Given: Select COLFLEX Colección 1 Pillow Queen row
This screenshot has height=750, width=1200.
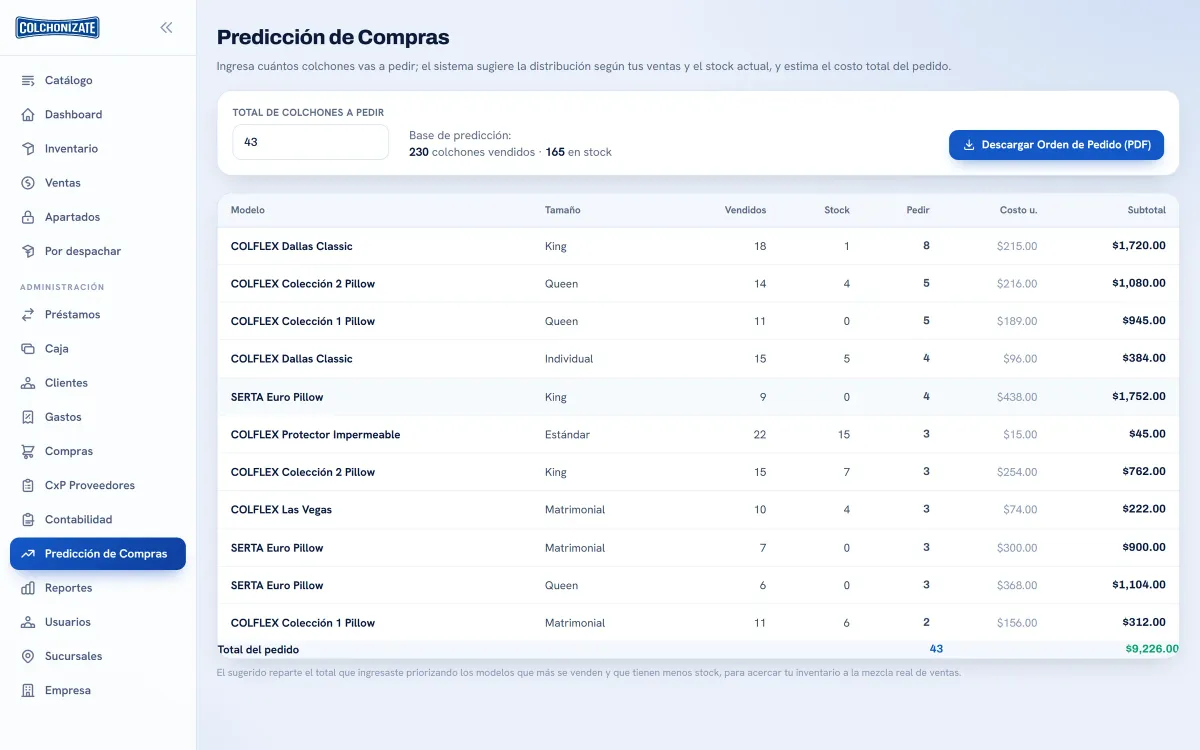Looking at the screenshot, I should point(698,321).
